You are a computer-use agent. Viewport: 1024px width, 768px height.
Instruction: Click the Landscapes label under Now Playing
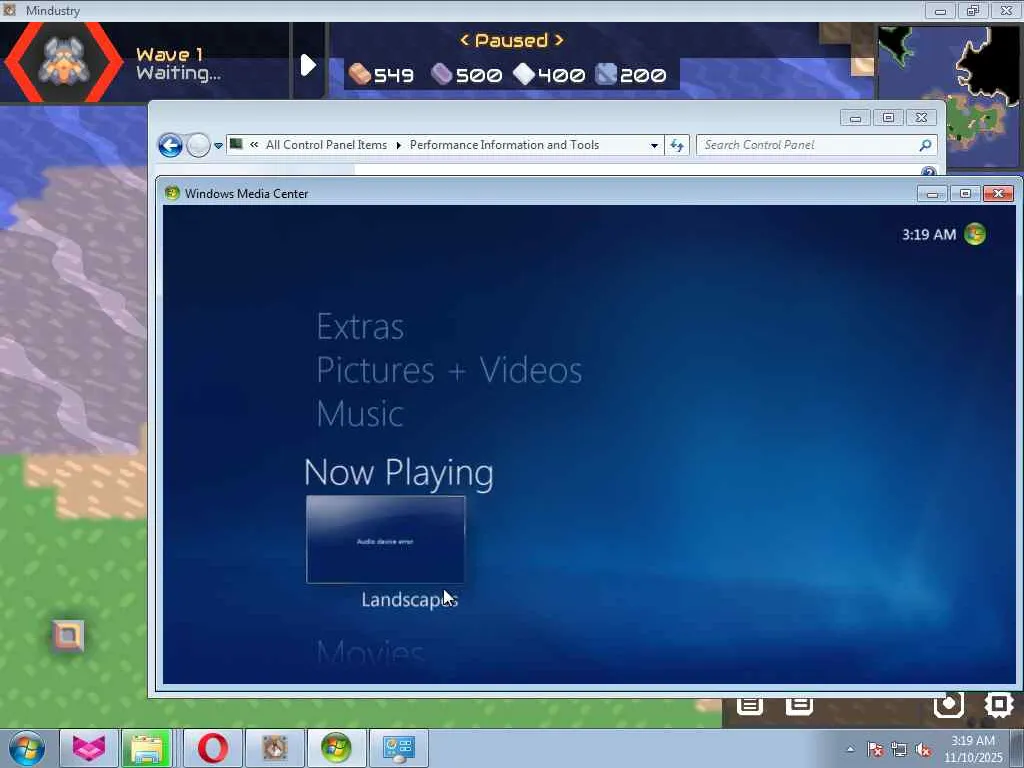[409, 600]
